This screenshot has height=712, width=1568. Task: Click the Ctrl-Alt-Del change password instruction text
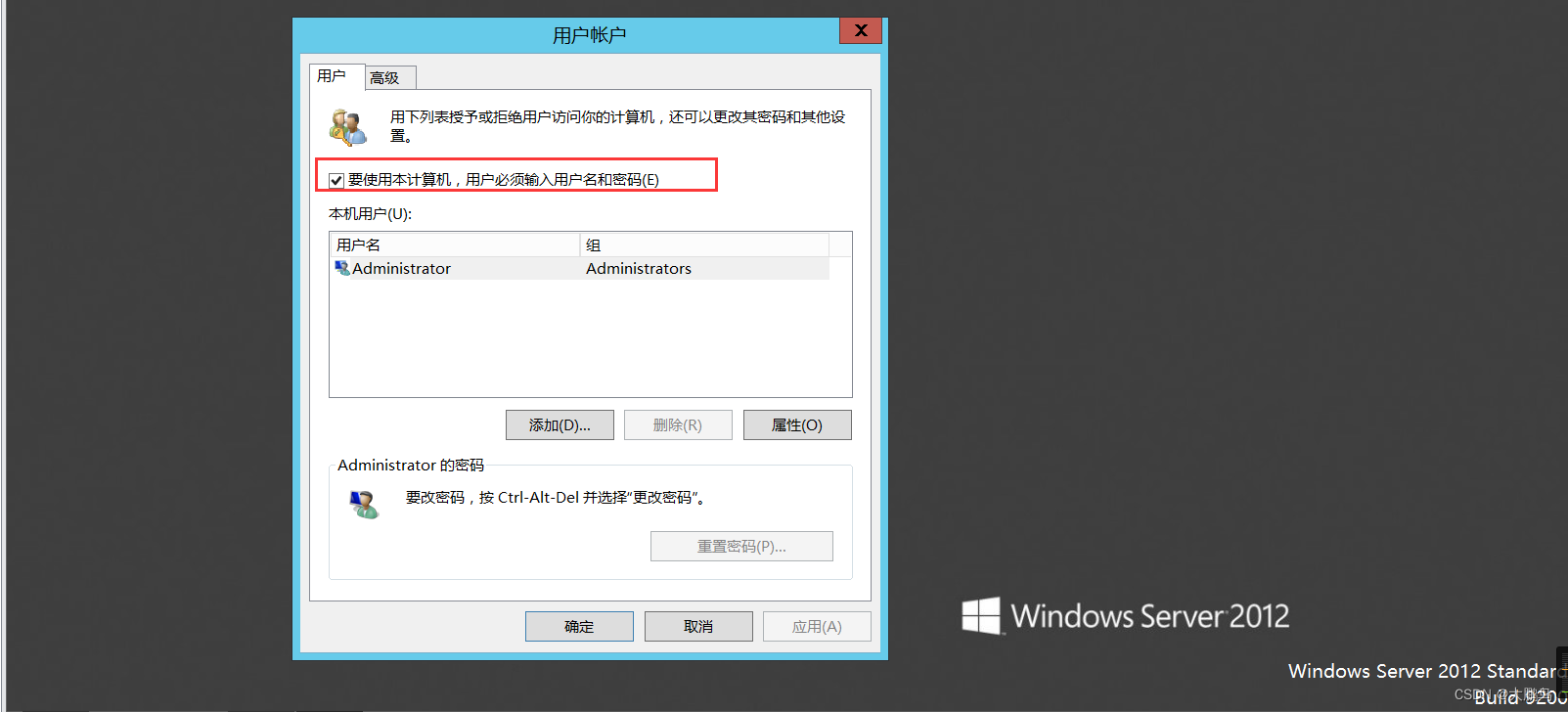tap(556, 498)
